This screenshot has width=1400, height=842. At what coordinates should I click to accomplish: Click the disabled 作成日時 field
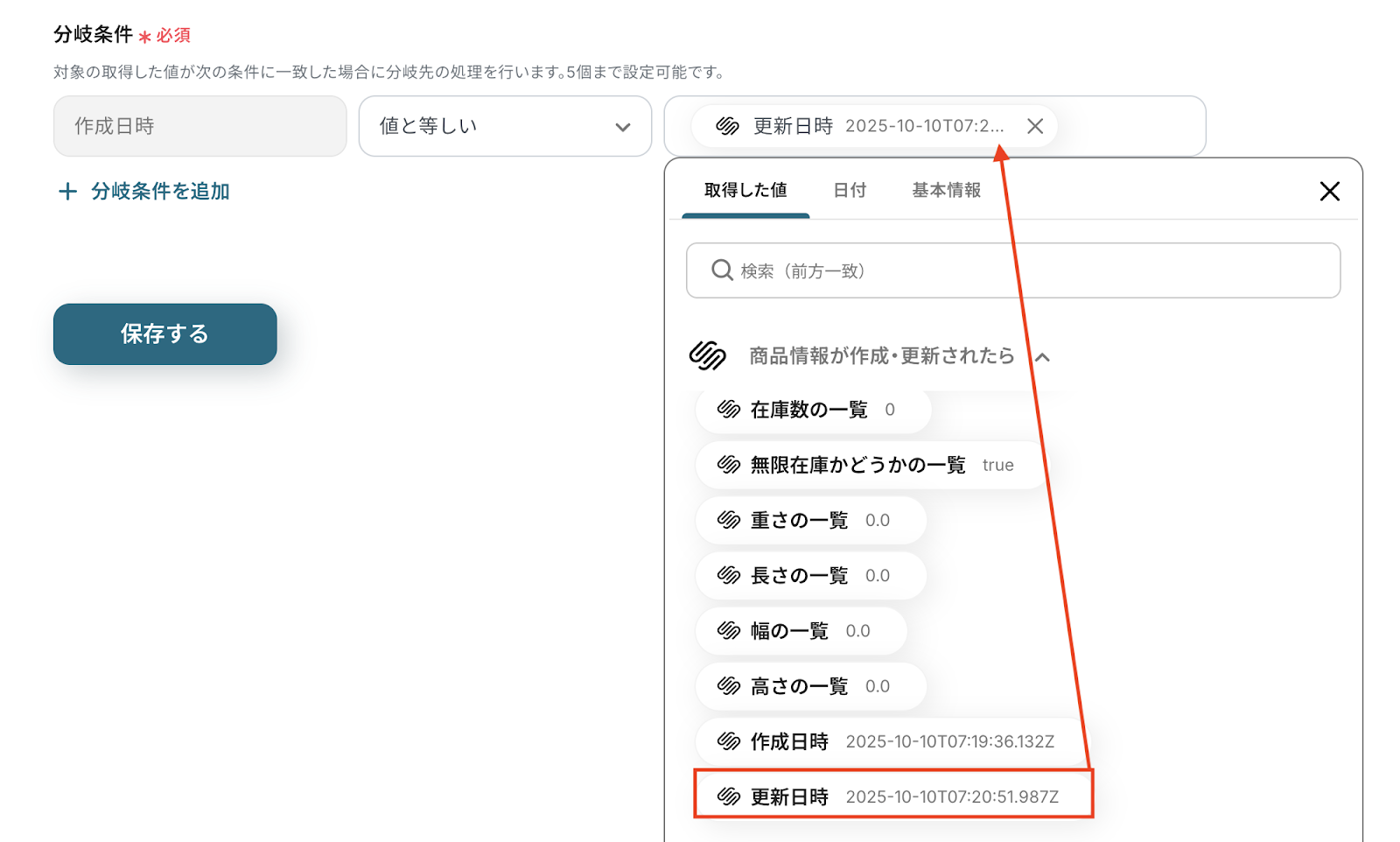199,126
